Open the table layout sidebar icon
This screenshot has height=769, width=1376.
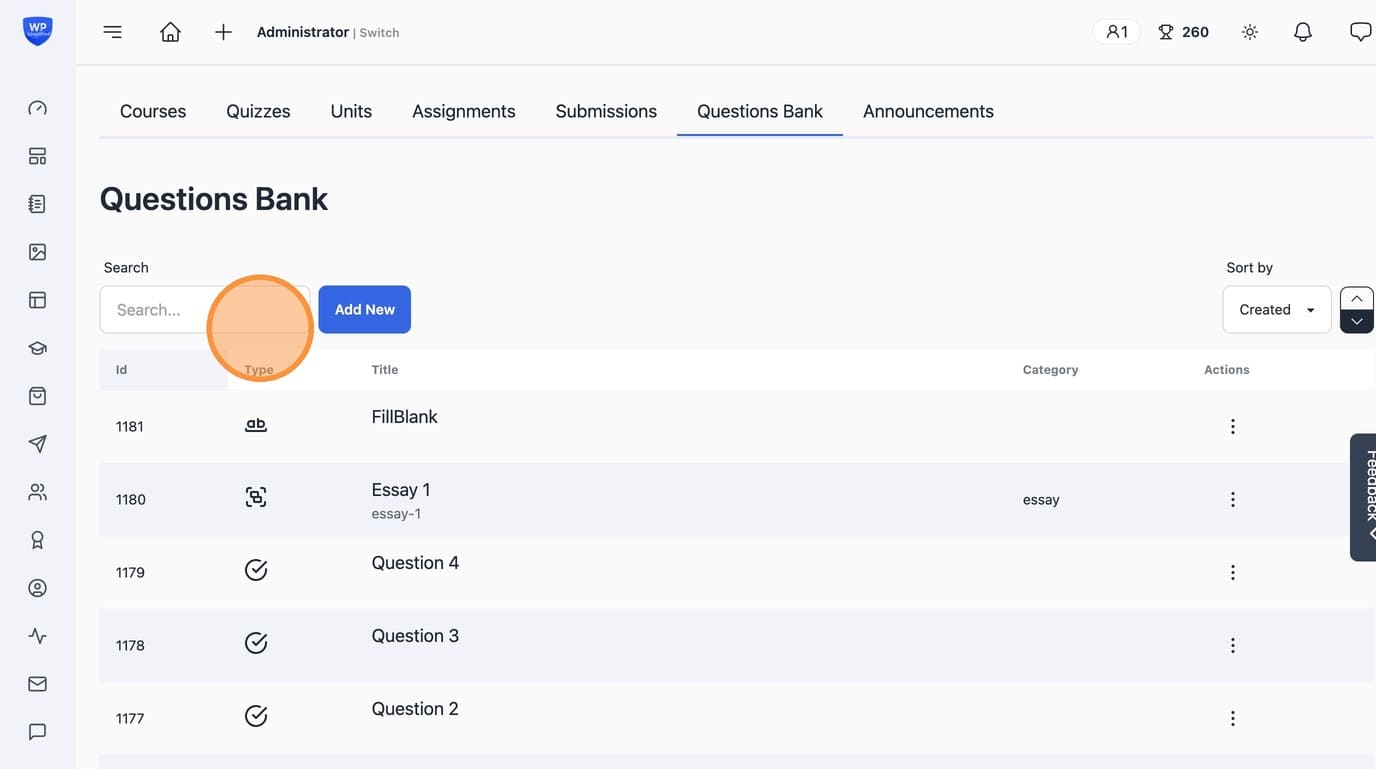pos(37,300)
